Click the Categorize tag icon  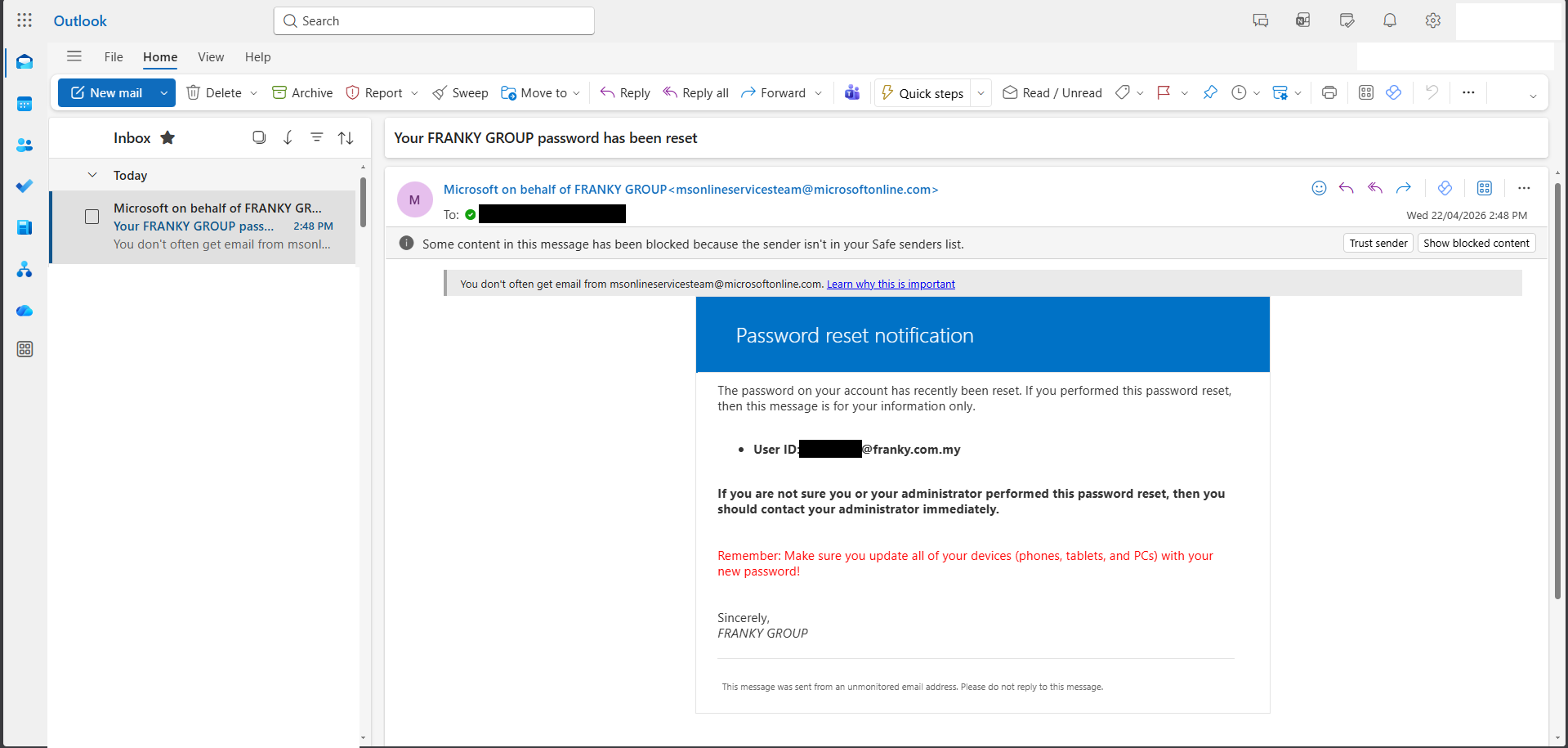(x=1123, y=92)
